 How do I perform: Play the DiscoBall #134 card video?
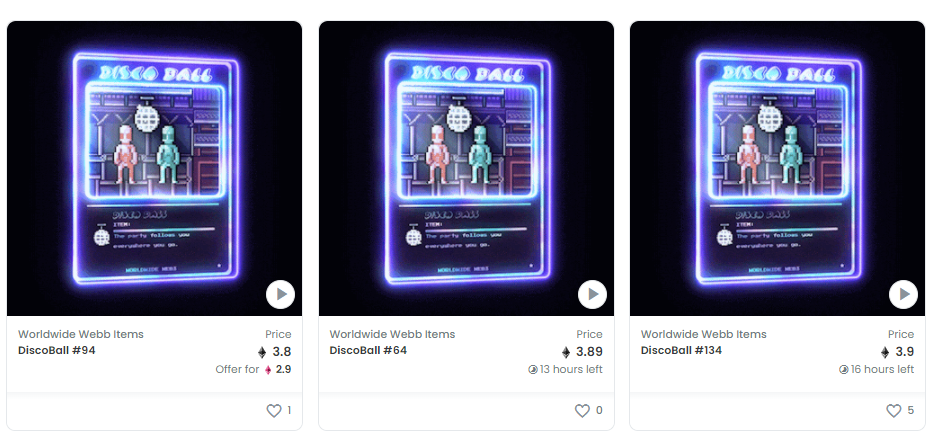pos(903,294)
